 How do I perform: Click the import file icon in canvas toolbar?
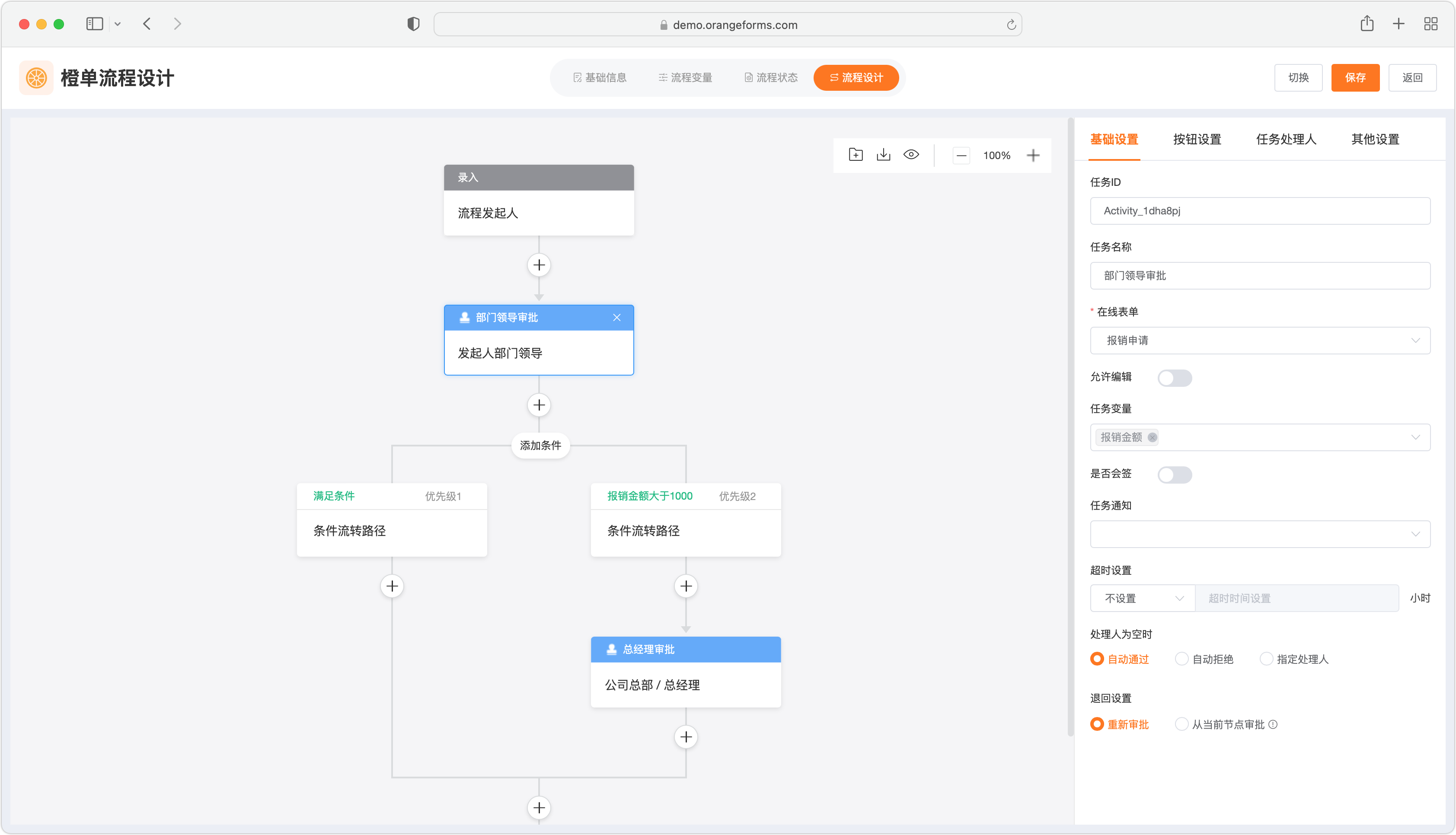(x=855, y=155)
